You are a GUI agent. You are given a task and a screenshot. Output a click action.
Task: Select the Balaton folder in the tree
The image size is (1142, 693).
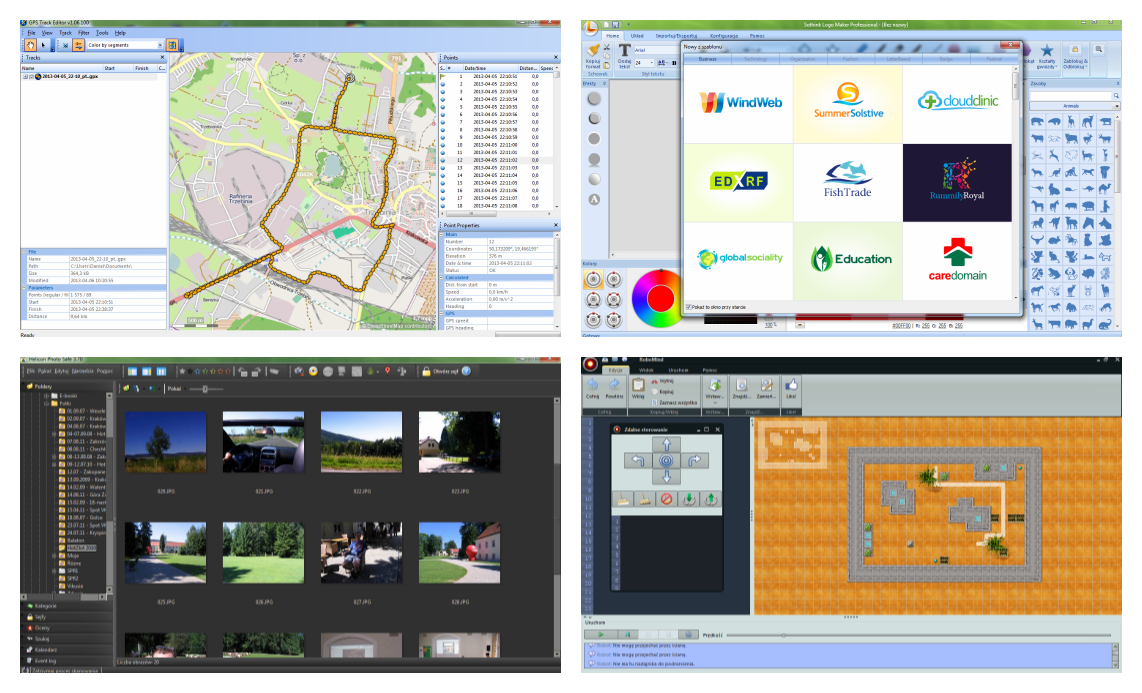pyautogui.click(x=76, y=540)
